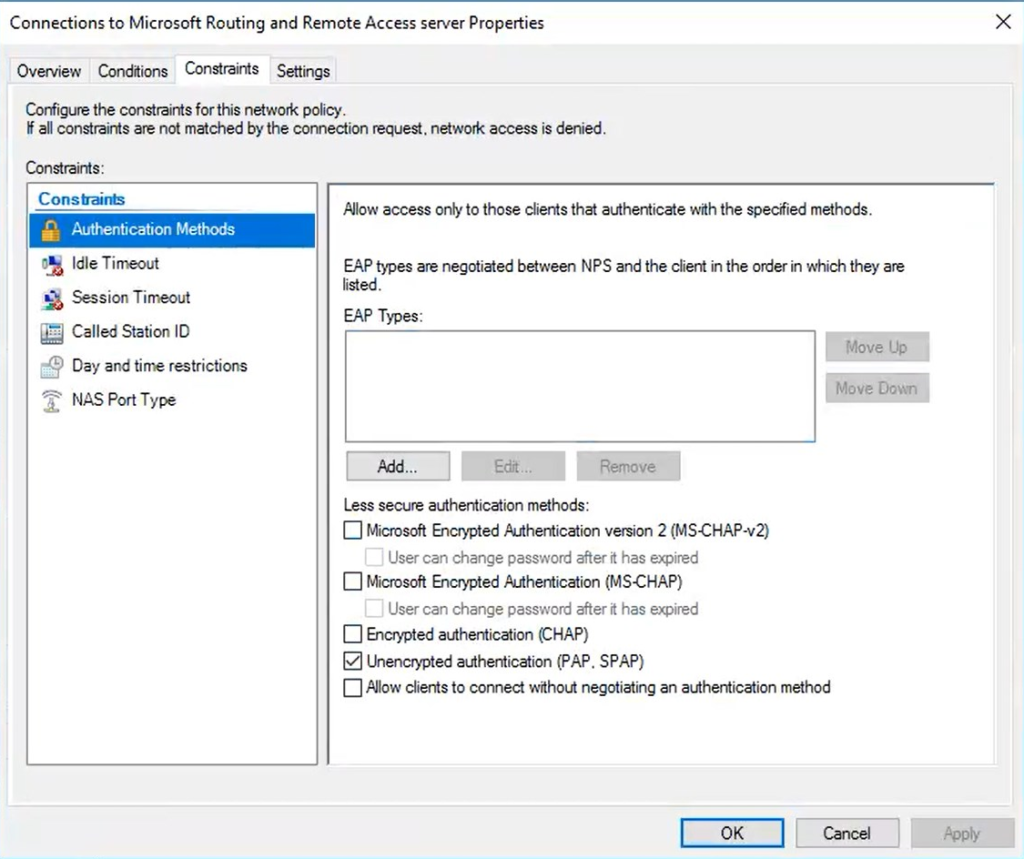Click the Authentication Methods lock icon
Image resolution: width=1024 pixels, height=859 pixels.
(51, 230)
